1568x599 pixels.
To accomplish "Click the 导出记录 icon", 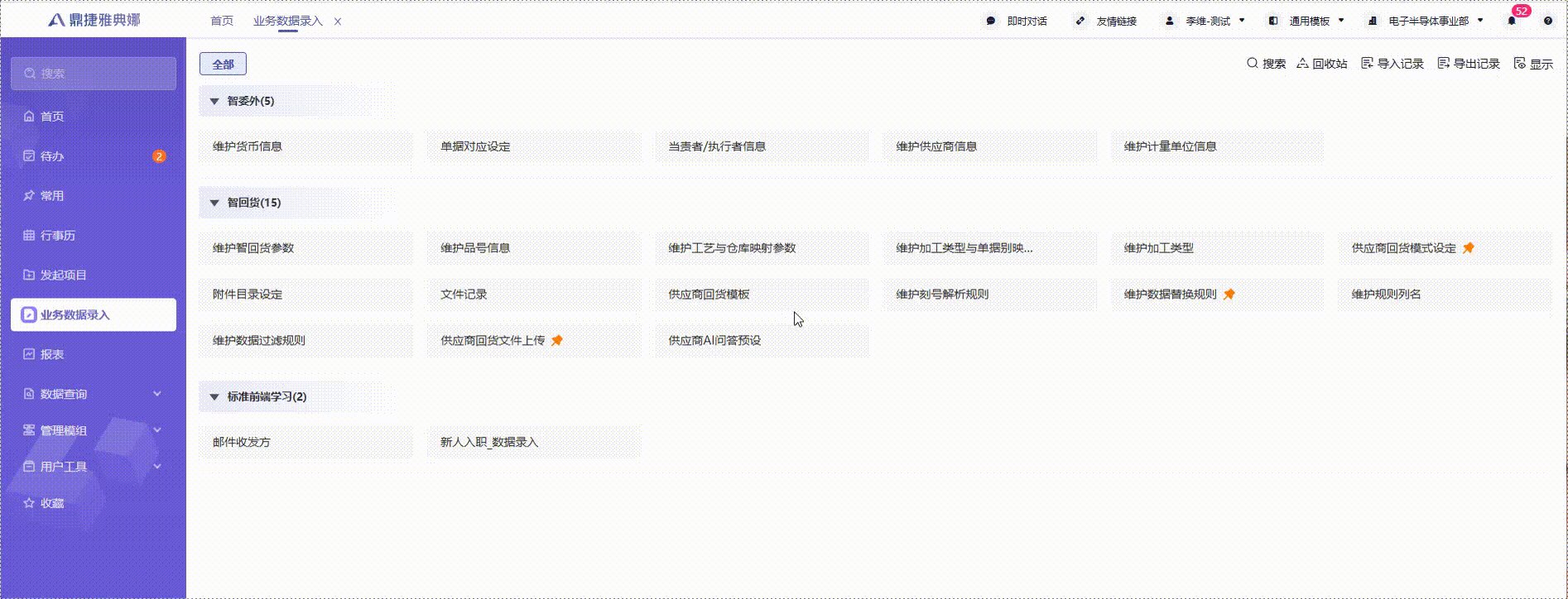I will (x=1444, y=64).
